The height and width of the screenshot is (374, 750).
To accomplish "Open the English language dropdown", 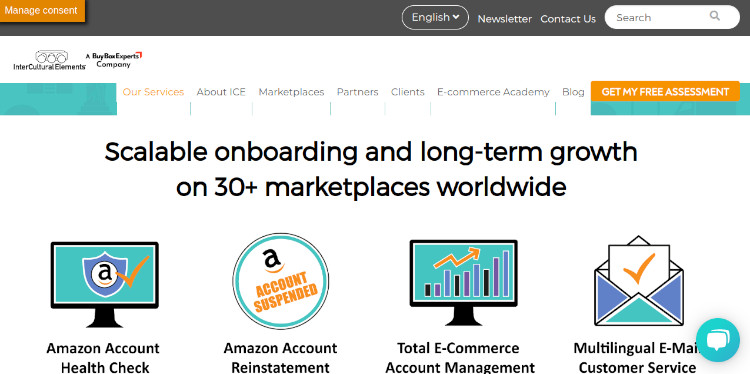I will coord(435,18).
